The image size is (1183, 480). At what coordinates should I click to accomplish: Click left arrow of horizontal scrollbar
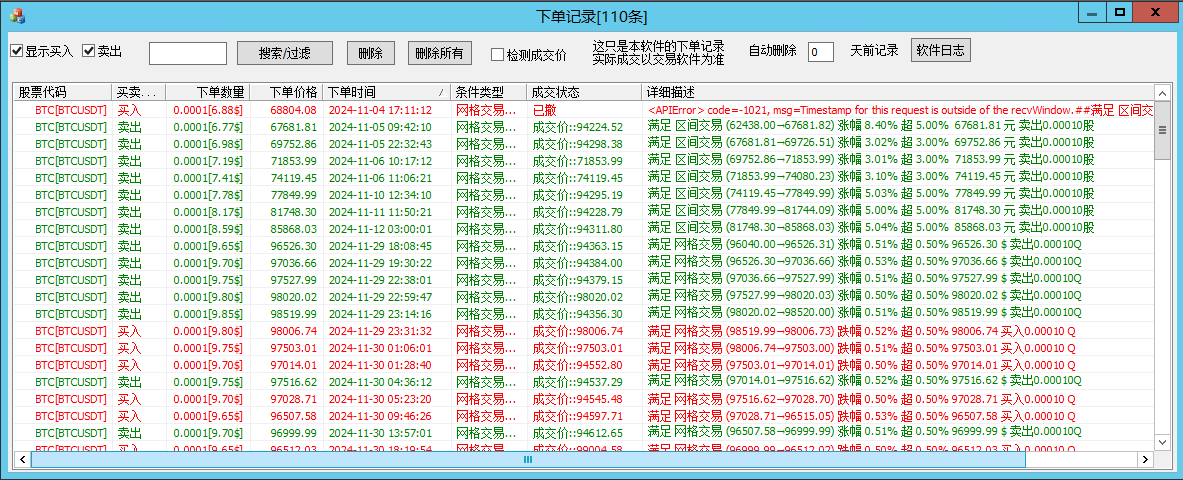coord(22,460)
